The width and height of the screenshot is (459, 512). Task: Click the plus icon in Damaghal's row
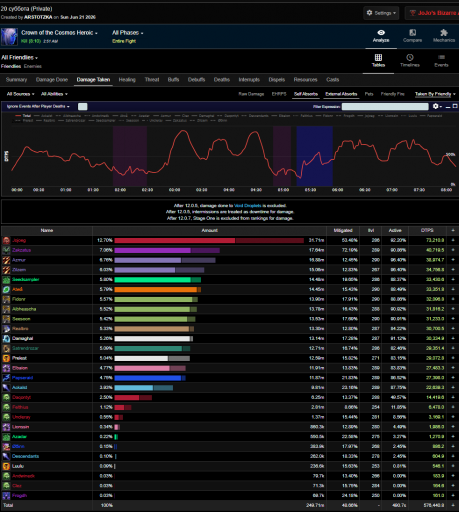(x=453, y=339)
